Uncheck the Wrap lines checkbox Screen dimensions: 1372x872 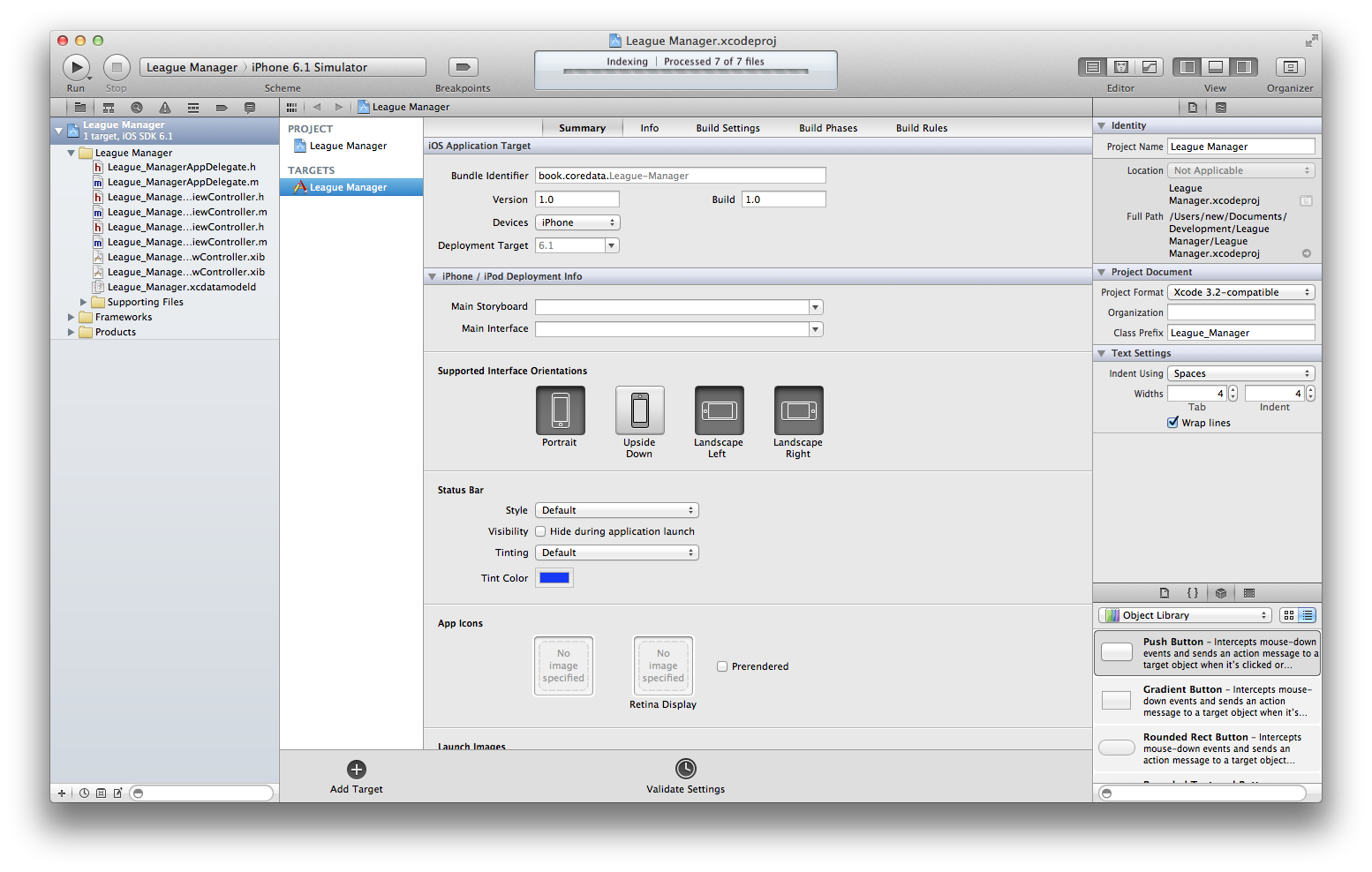coord(1173,423)
